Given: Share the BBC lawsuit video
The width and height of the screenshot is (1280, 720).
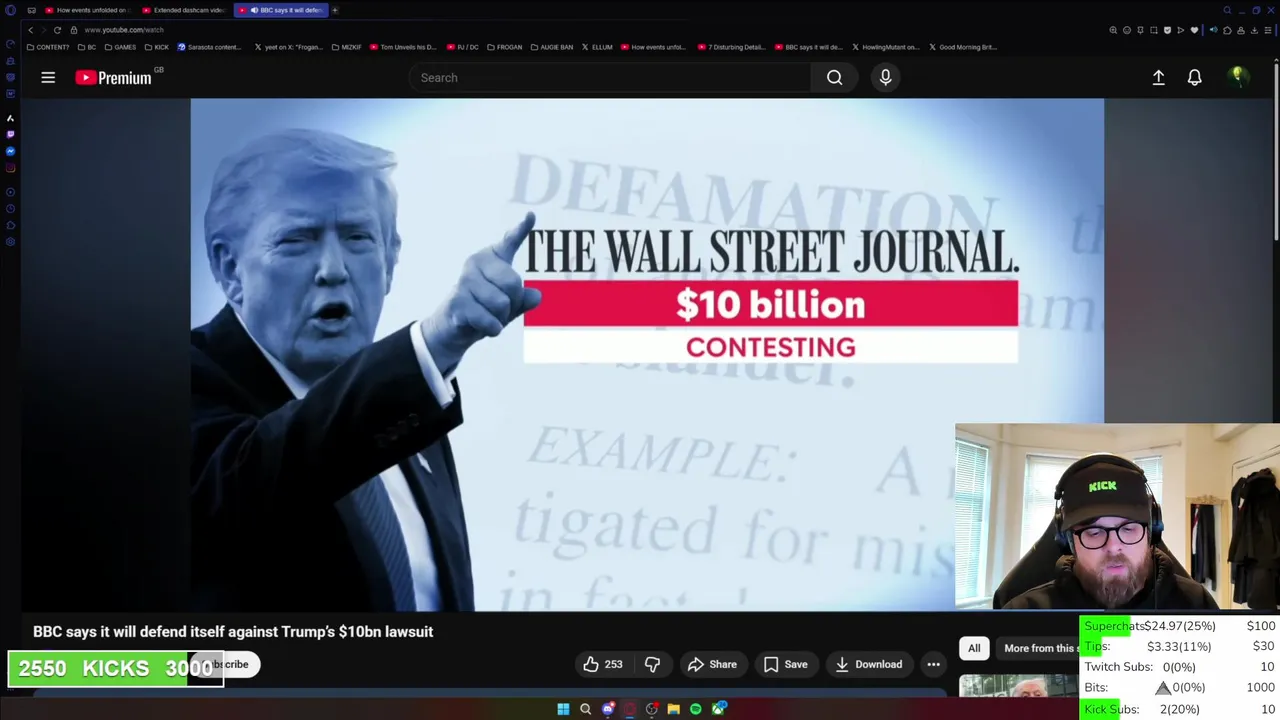Looking at the screenshot, I should (712, 664).
